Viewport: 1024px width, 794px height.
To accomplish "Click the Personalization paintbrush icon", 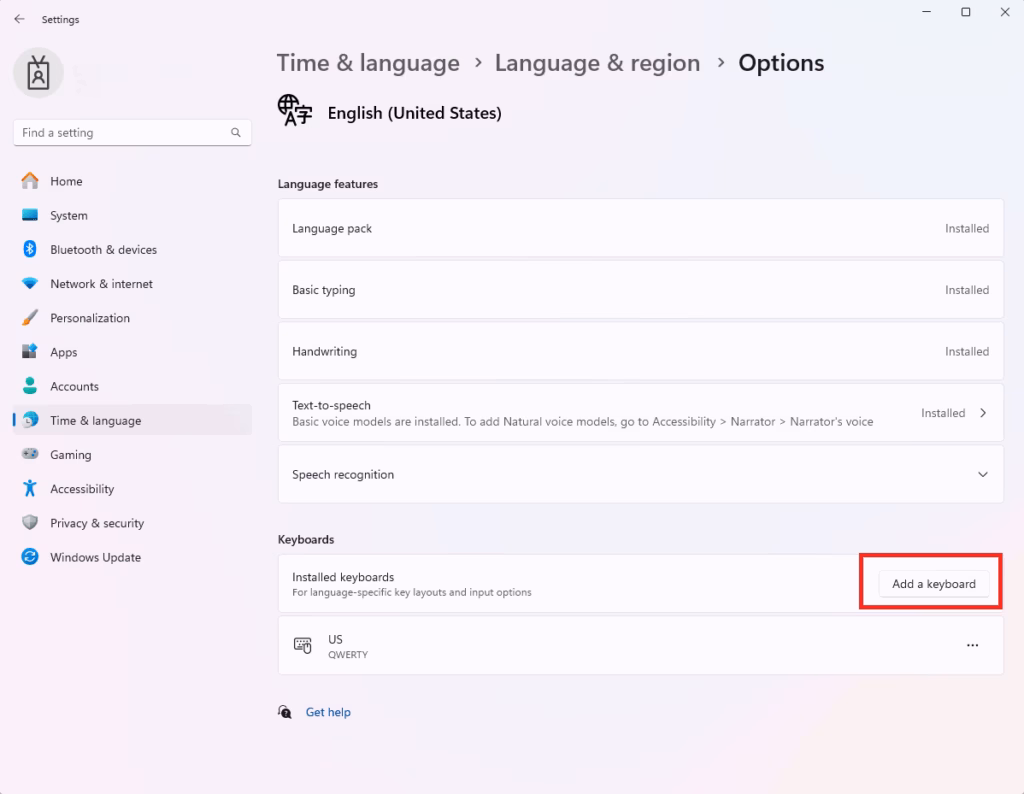I will (x=30, y=317).
